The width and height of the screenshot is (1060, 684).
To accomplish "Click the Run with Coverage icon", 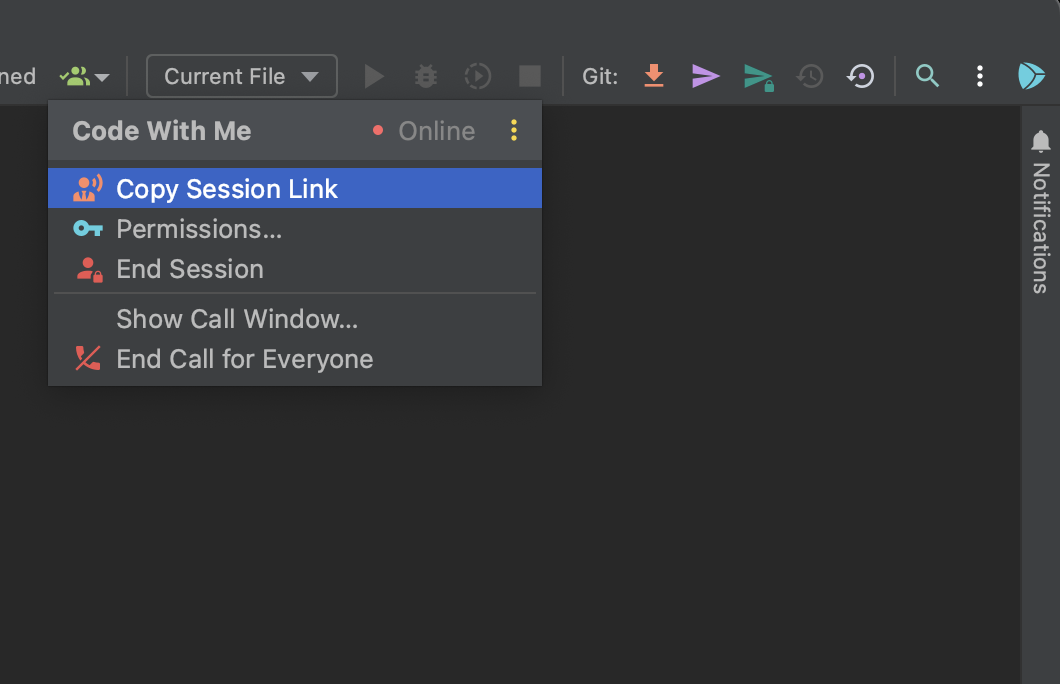I will [478, 76].
